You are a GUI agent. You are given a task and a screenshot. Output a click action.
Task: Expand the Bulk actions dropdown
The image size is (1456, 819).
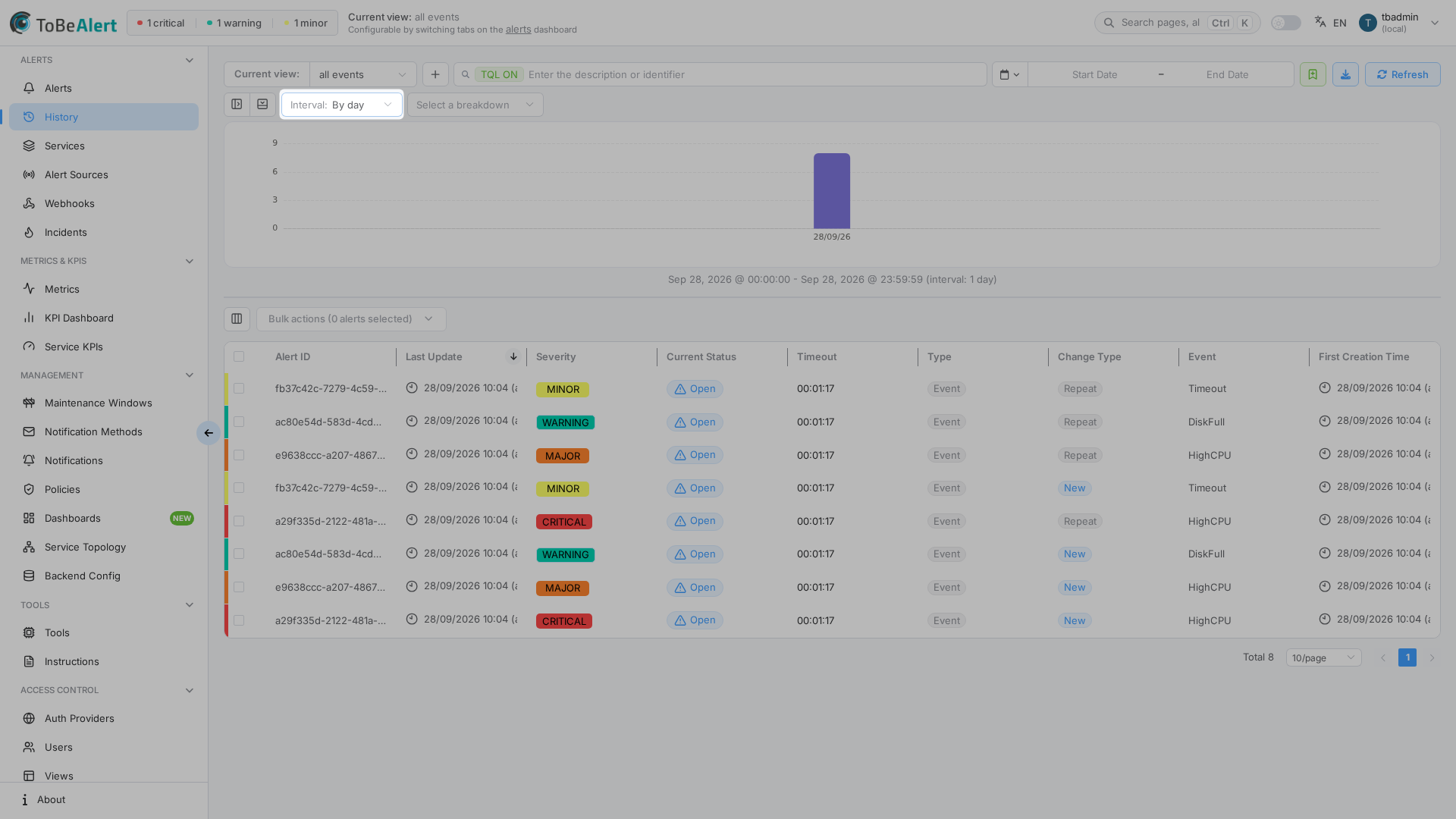point(351,318)
